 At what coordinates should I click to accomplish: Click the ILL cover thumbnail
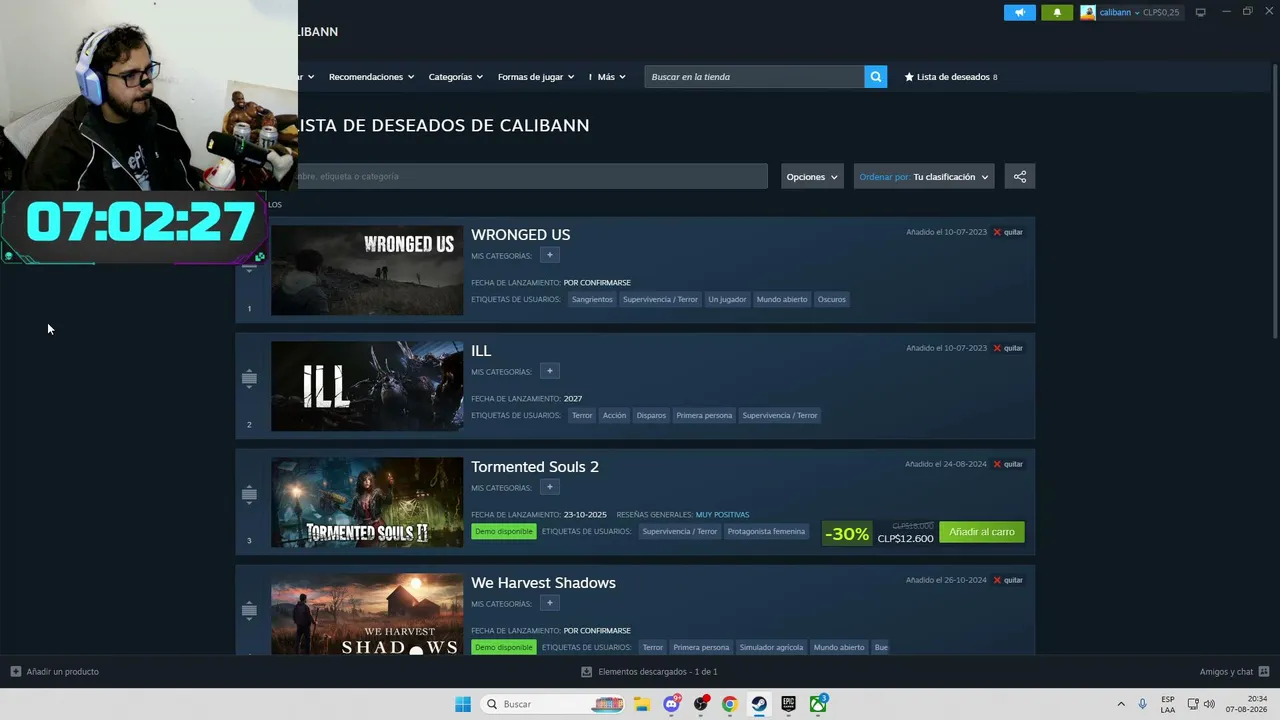367,386
